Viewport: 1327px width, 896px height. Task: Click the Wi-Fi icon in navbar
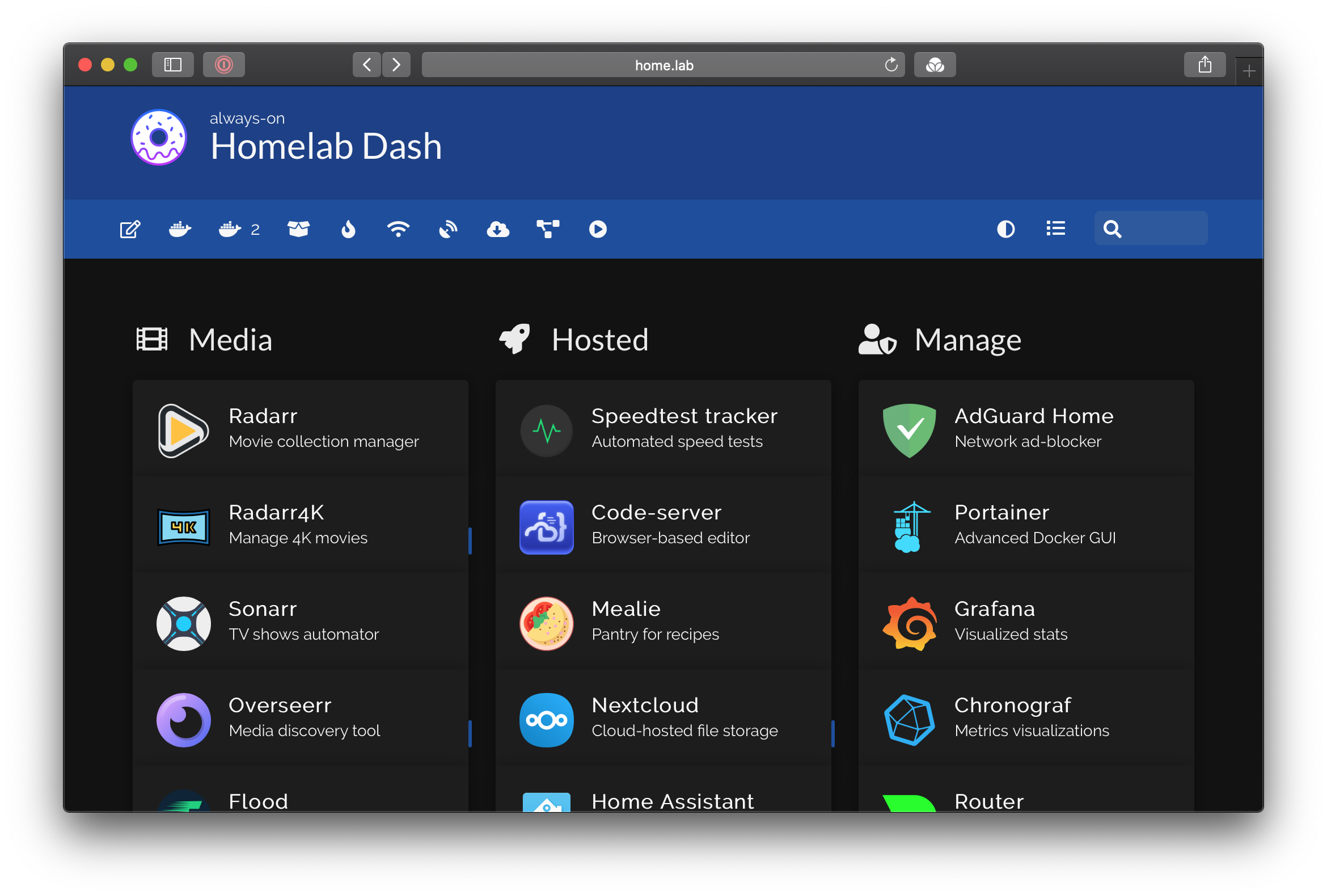pos(398,229)
